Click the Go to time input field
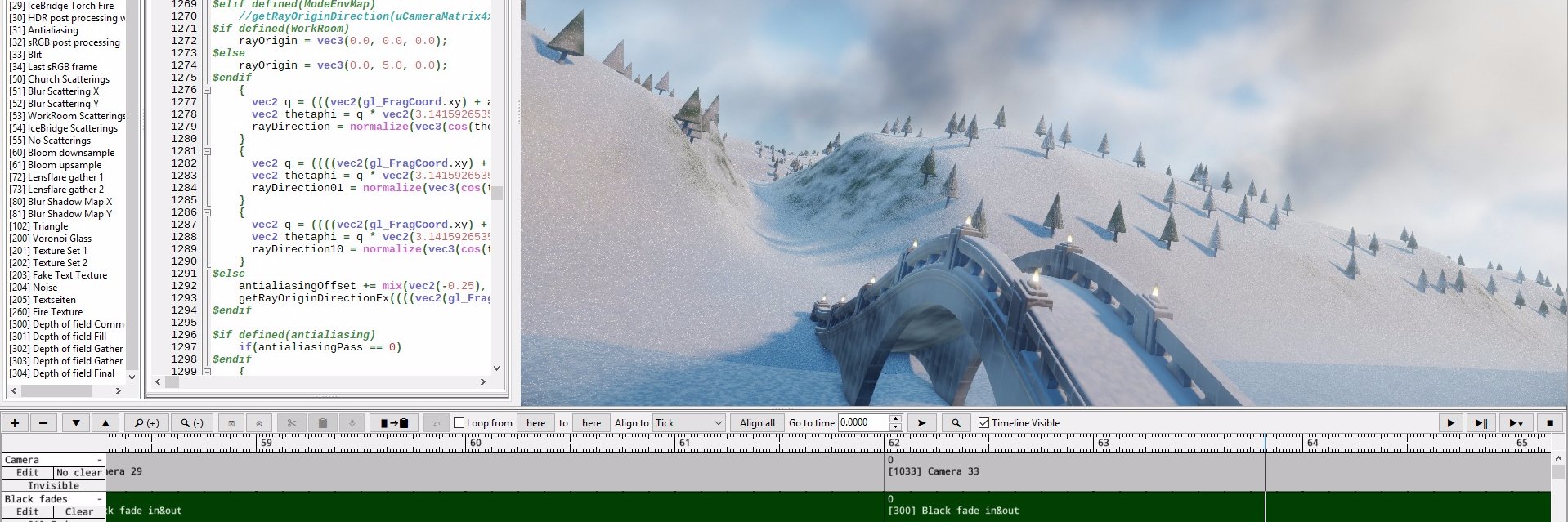This screenshot has width=1568, height=522. 862,423
